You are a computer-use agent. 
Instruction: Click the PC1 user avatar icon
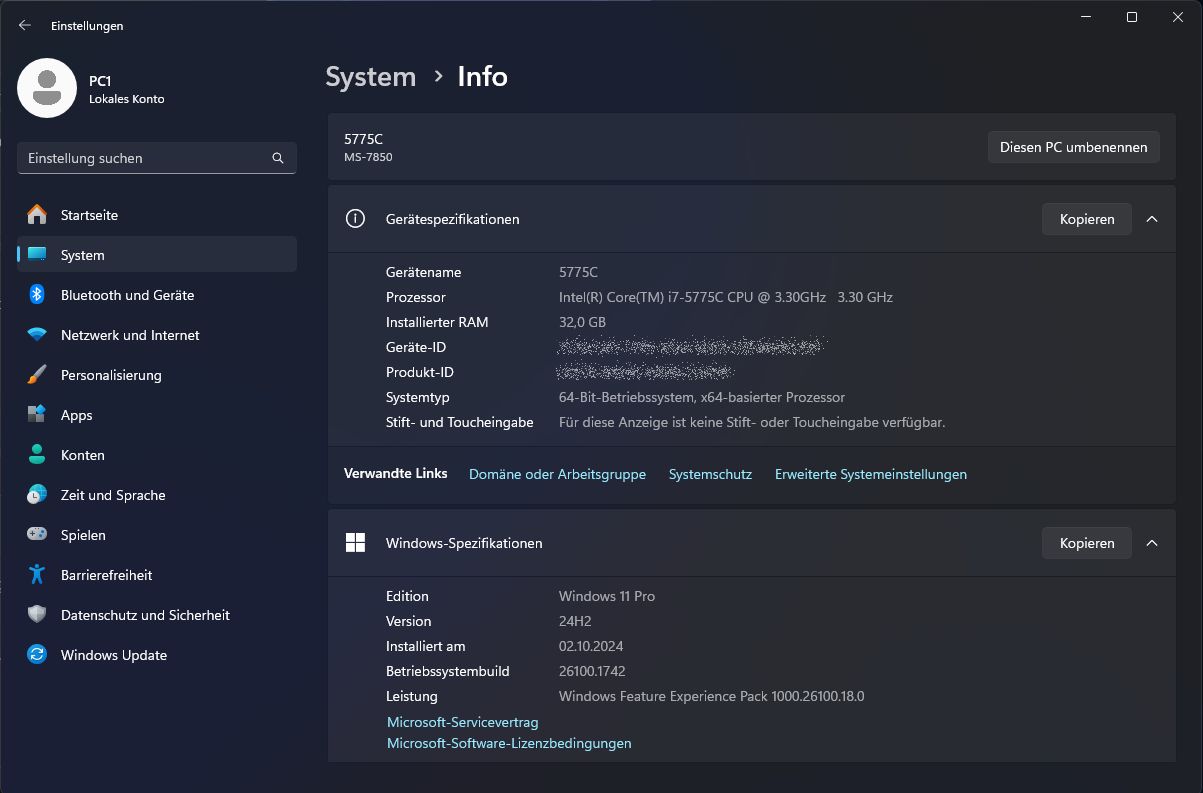tap(47, 88)
